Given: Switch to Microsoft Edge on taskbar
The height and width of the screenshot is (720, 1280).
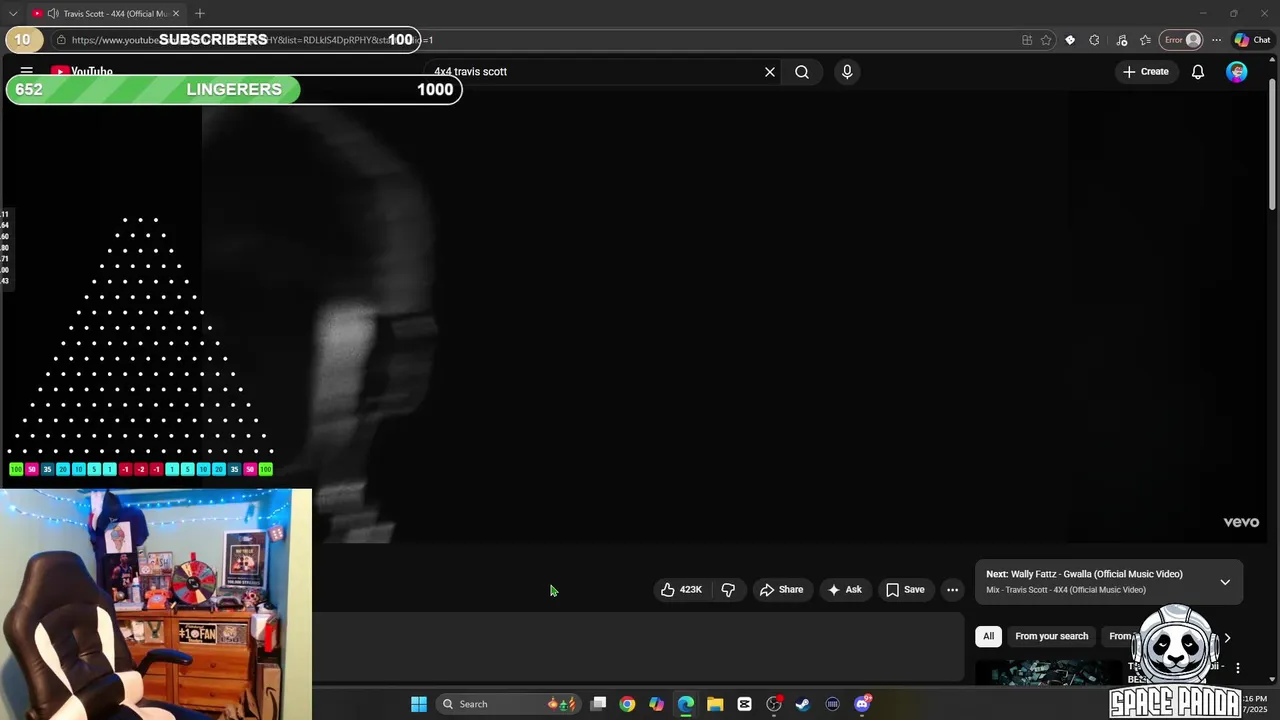Looking at the screenshot, I should (x=686, y=704).
